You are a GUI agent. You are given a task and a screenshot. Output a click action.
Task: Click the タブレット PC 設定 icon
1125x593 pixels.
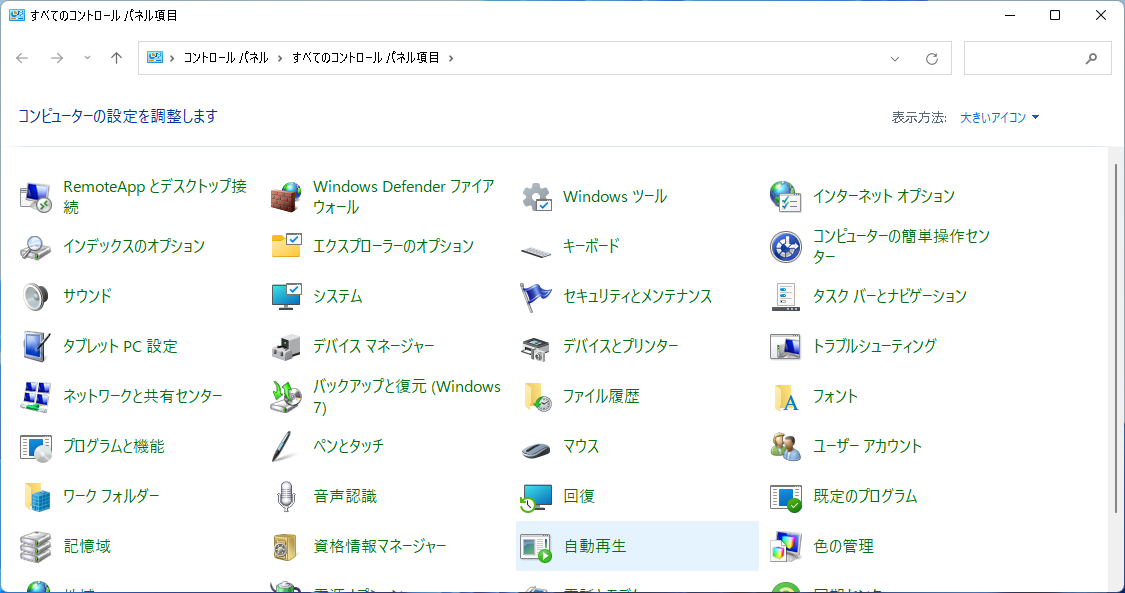pos(35,346)
